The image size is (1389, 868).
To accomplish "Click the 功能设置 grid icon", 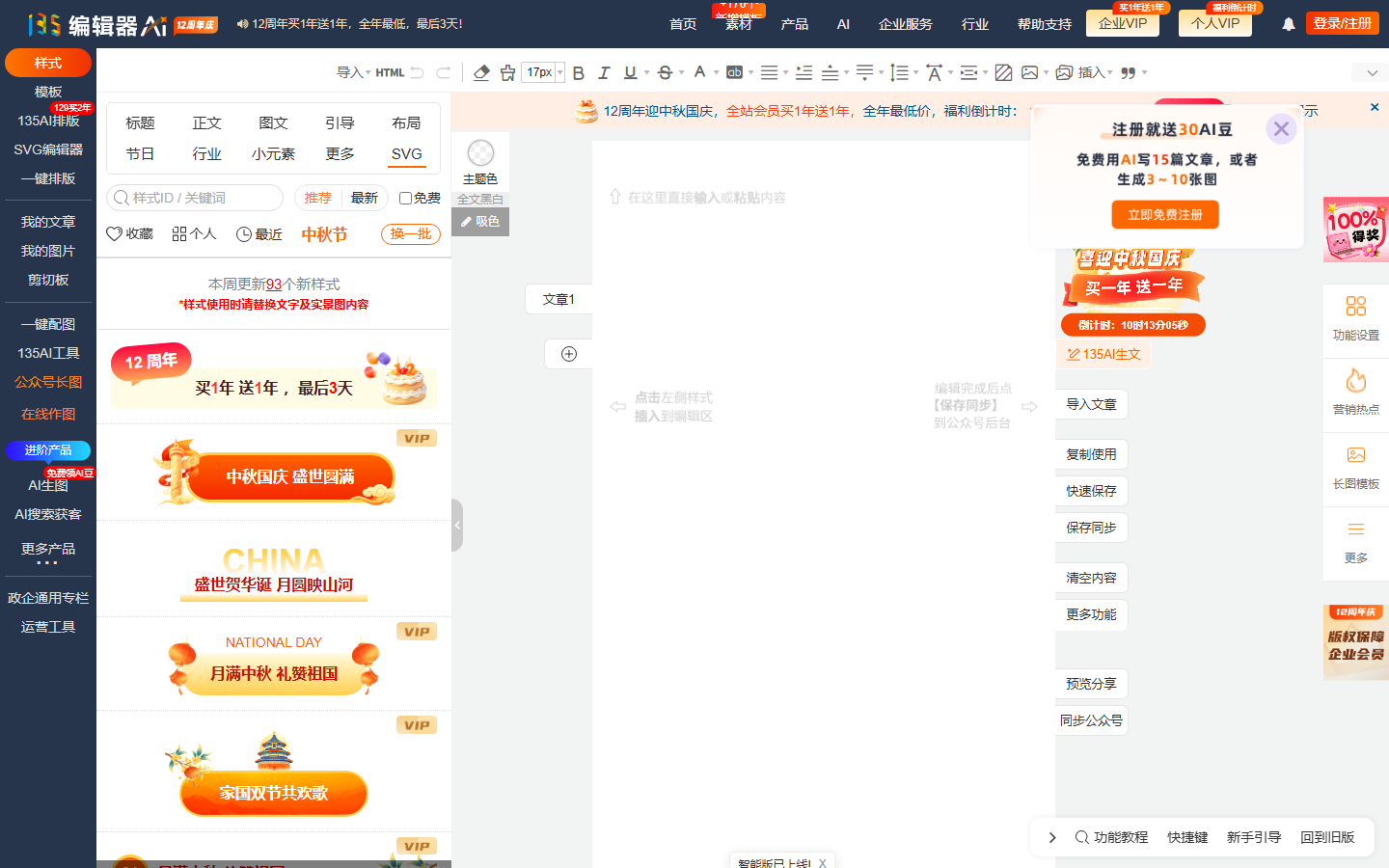I will [1356, 306].
